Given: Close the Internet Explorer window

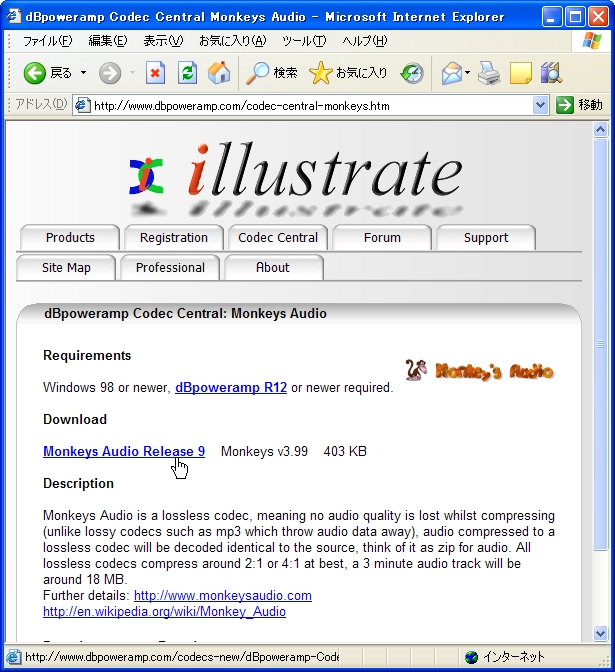Looking at the screenshot, I should 598,17.
